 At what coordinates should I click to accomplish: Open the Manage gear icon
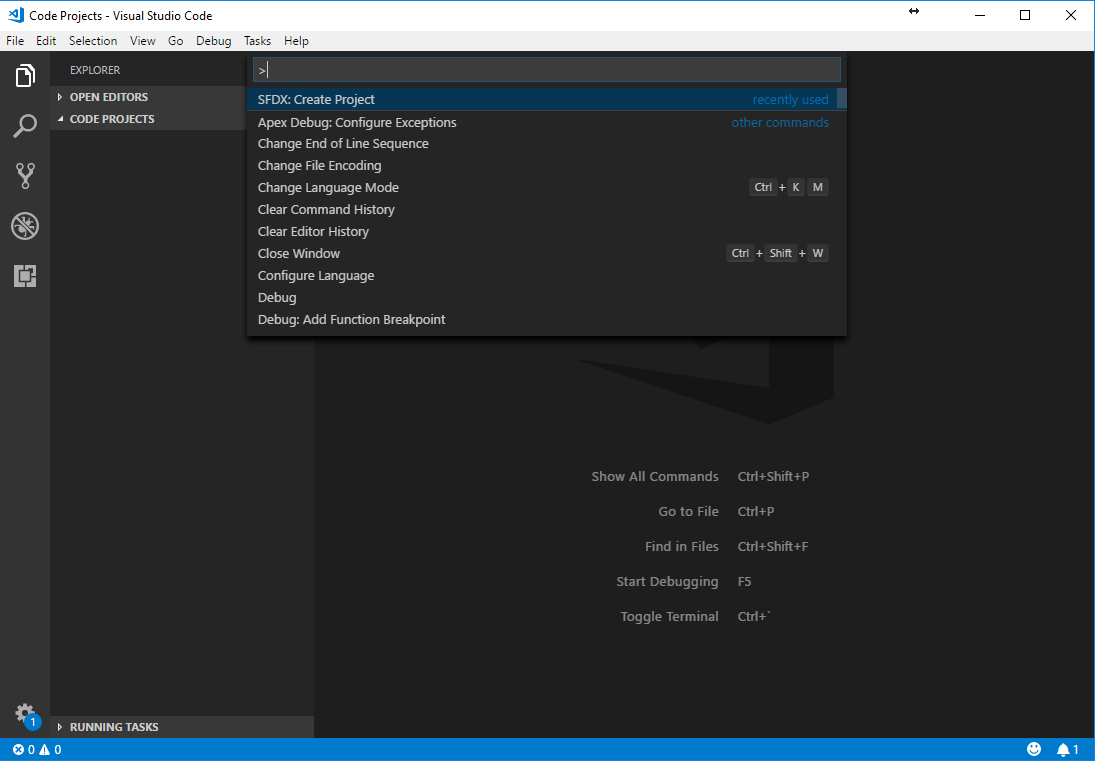coord(25,714)
